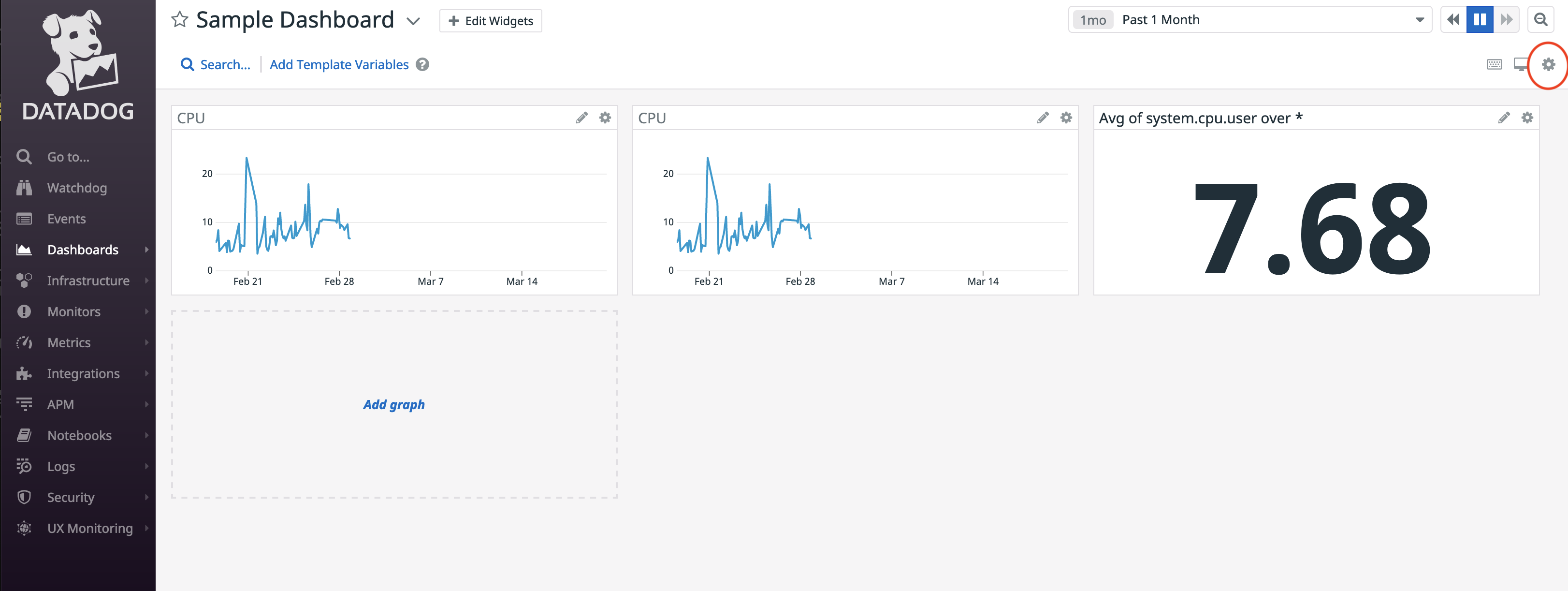Click the Add graph placeholder
Viewport: 1568px width, 591px height.
[x=394, y=405]
